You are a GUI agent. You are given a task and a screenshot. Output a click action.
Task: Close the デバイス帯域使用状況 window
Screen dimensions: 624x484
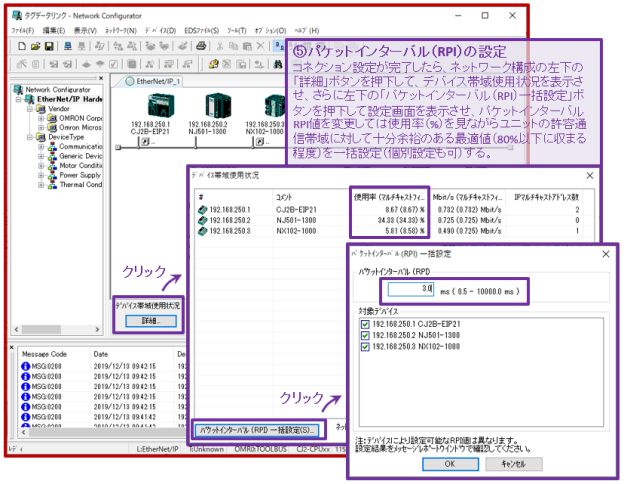[590, 176]
